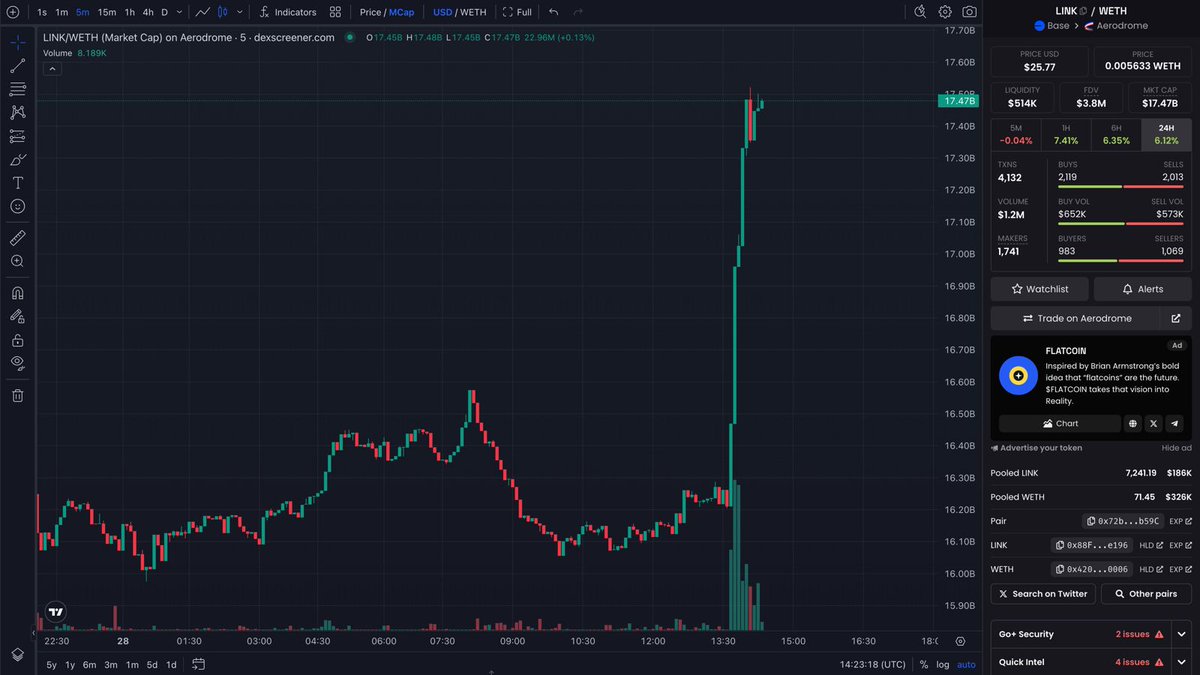The width and height of the screenshot is (1200, 675).
Task: Open Other pairs search
Action: coord(1146,594)
